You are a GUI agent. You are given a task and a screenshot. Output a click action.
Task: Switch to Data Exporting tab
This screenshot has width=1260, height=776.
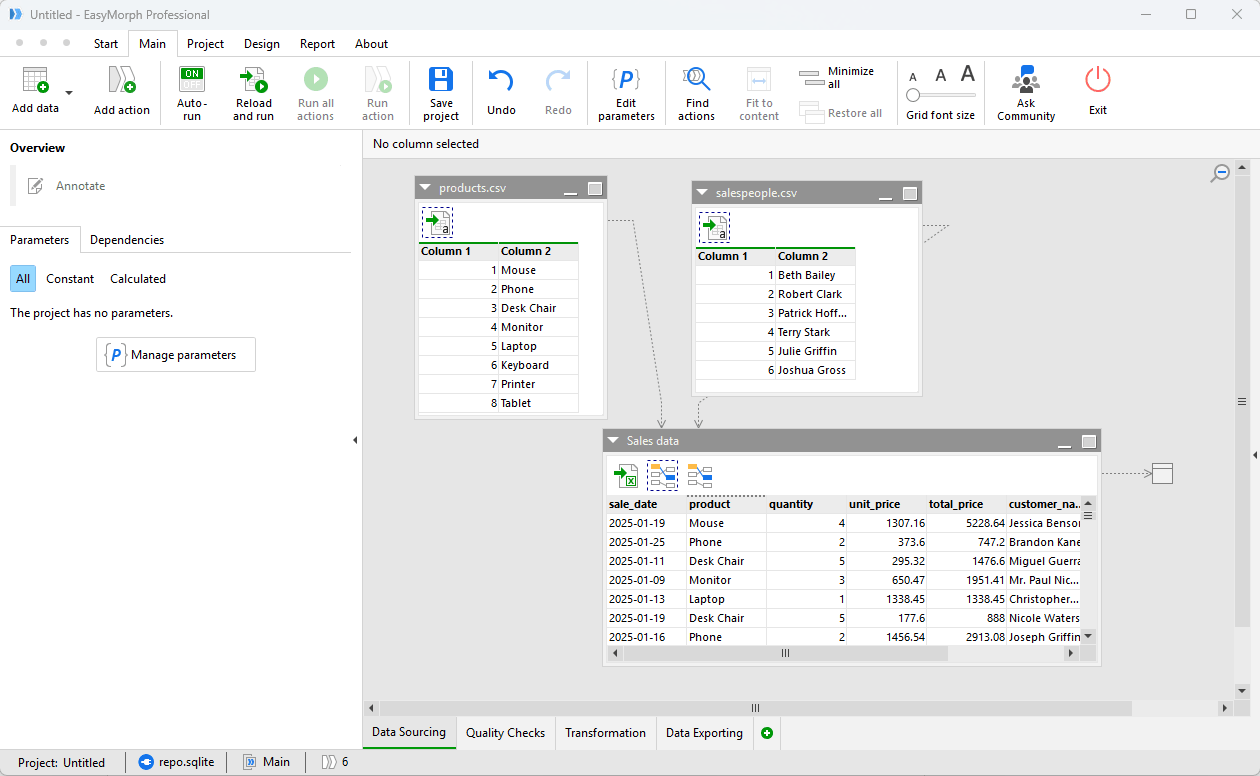[704, 733]
